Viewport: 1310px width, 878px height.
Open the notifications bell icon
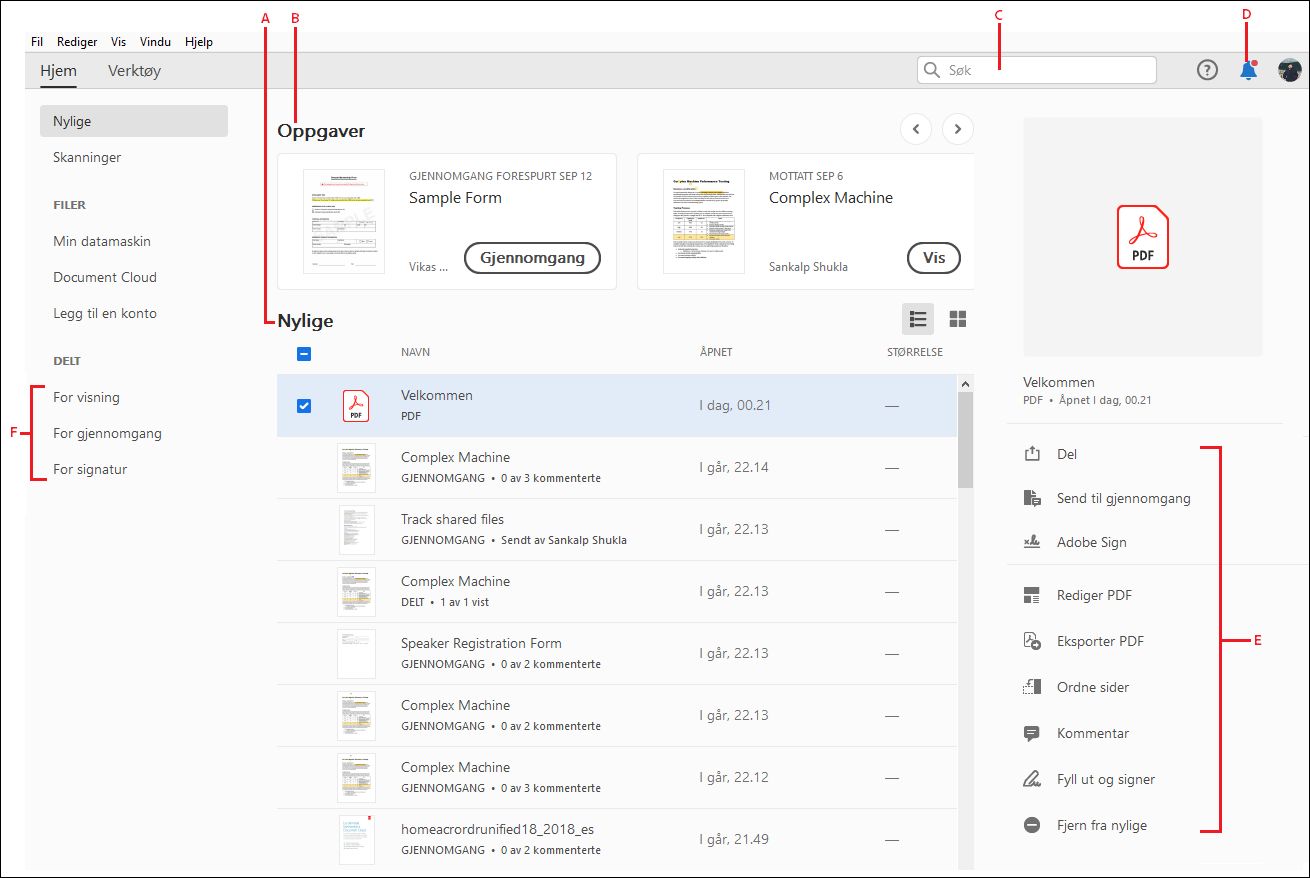tap(1248, 70)
